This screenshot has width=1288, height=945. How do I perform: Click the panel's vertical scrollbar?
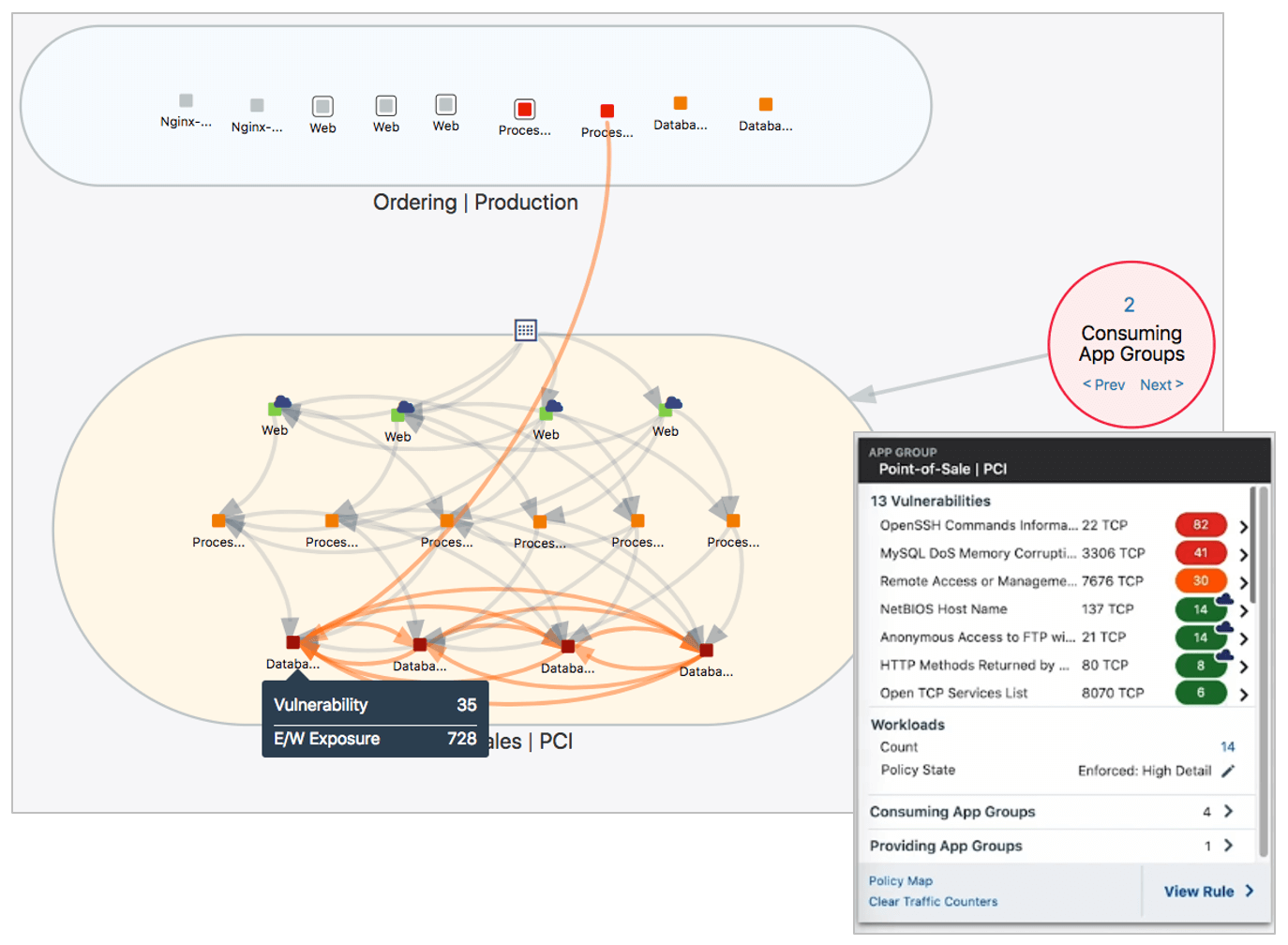[x=1263, y=669]
